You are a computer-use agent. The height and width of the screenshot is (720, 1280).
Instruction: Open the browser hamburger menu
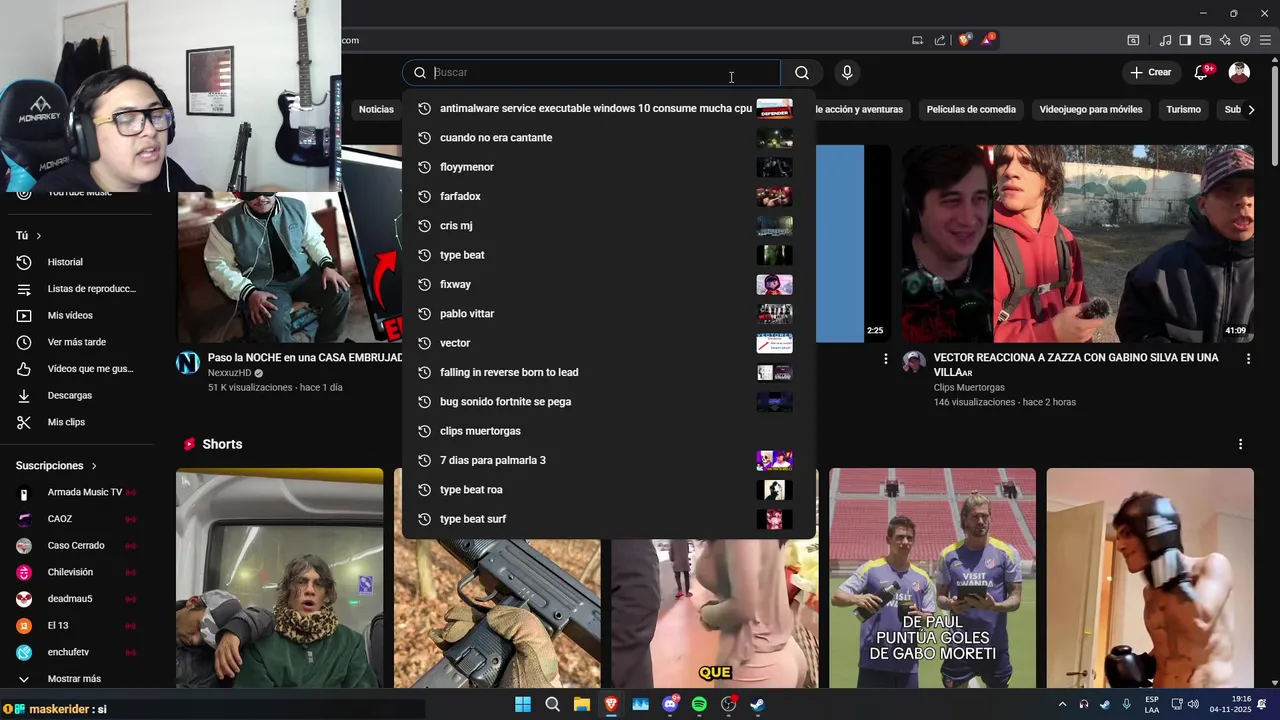tap(1265, 40)
